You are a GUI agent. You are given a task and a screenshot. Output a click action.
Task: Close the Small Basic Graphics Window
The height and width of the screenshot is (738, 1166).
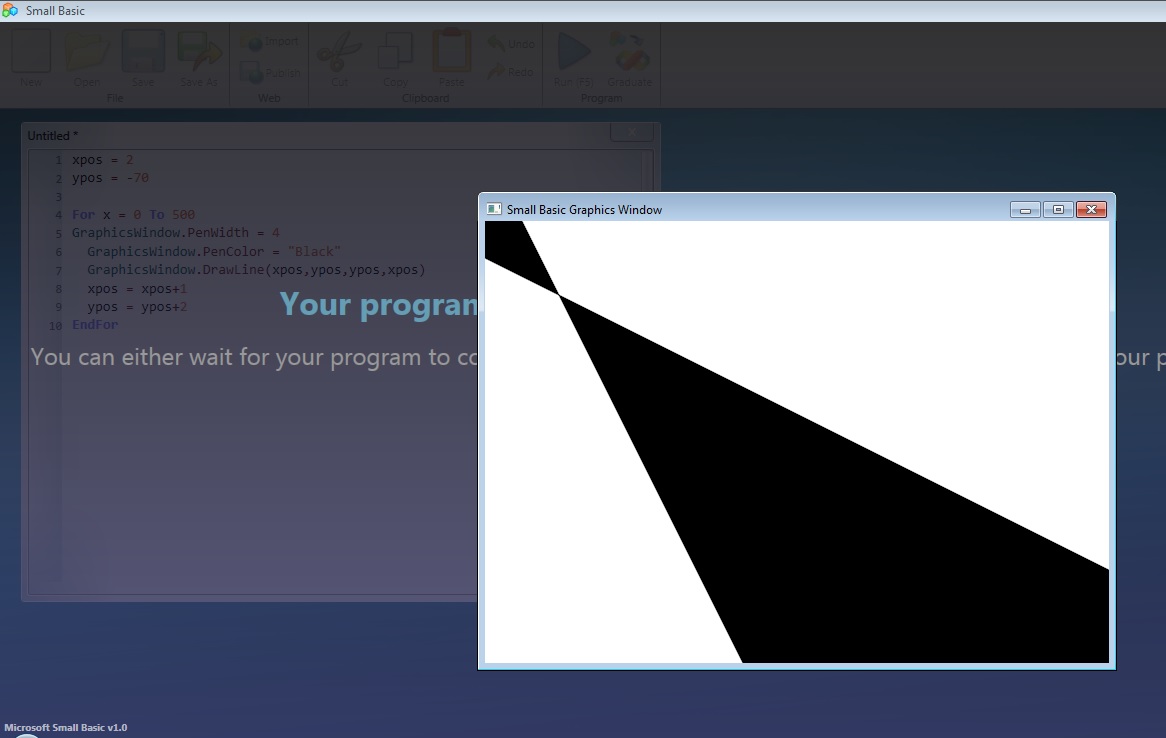1091,209
